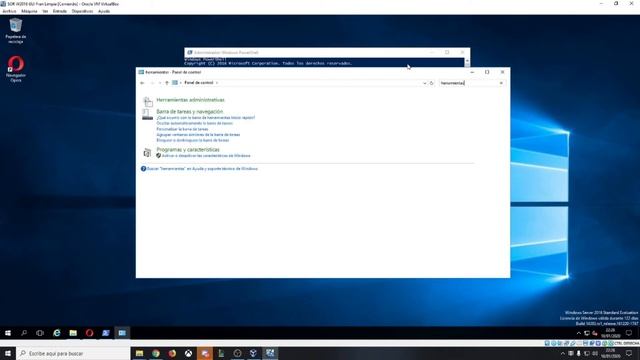Image resolution: width=640 pixels, height=360 pixels.
Task: Open the Ayuda menu in VirtualBox
Action: (x=104, y=11)
